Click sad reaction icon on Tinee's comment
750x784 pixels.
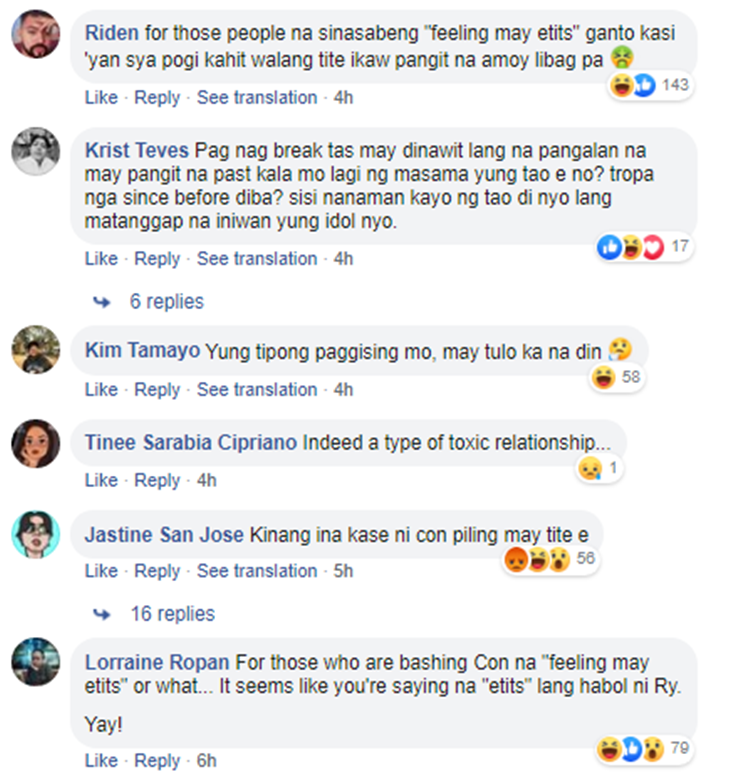(x=590, y=468)
